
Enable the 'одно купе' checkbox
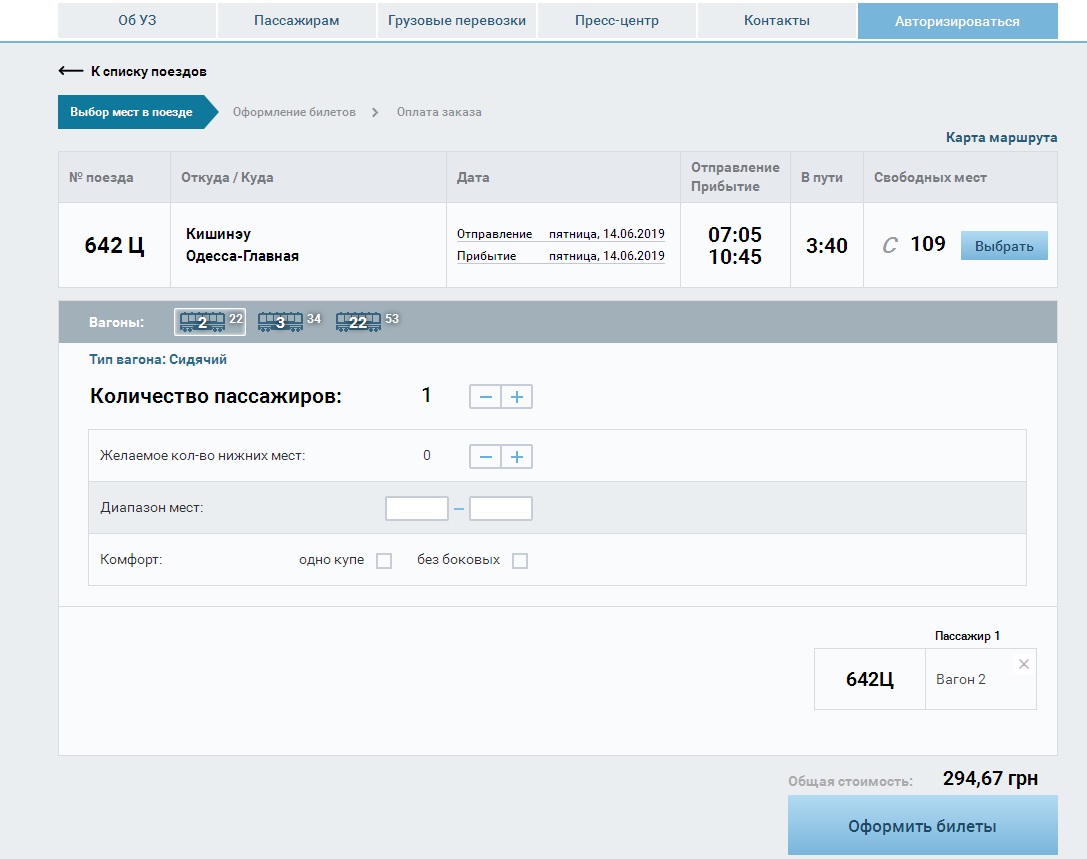point(384,561)
